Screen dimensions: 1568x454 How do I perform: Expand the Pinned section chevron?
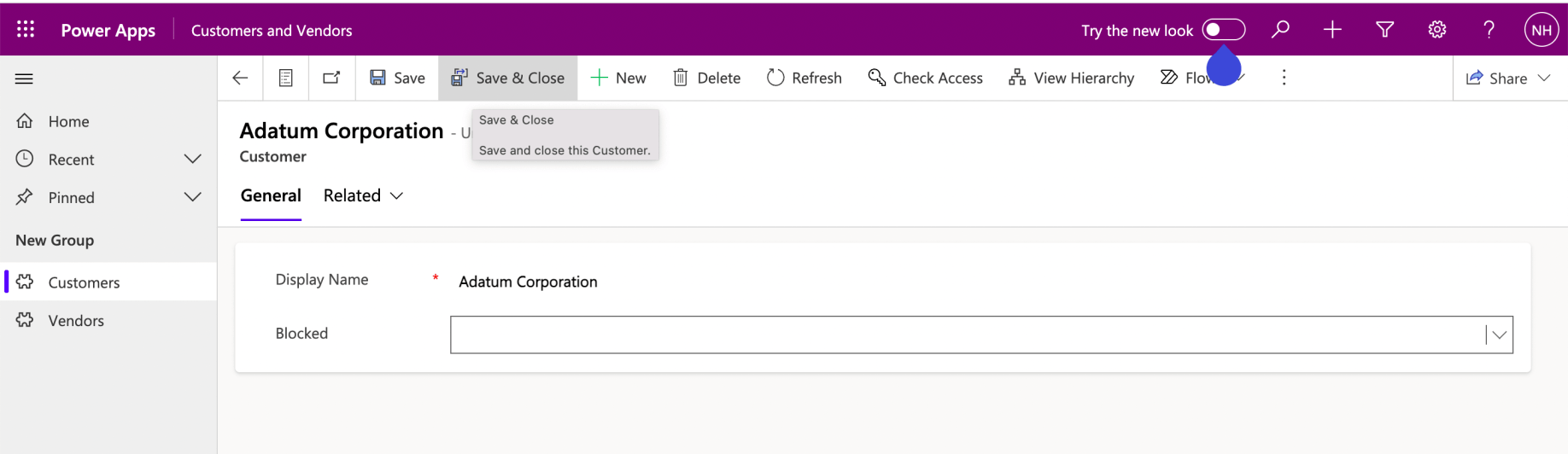tap(193, 197)
